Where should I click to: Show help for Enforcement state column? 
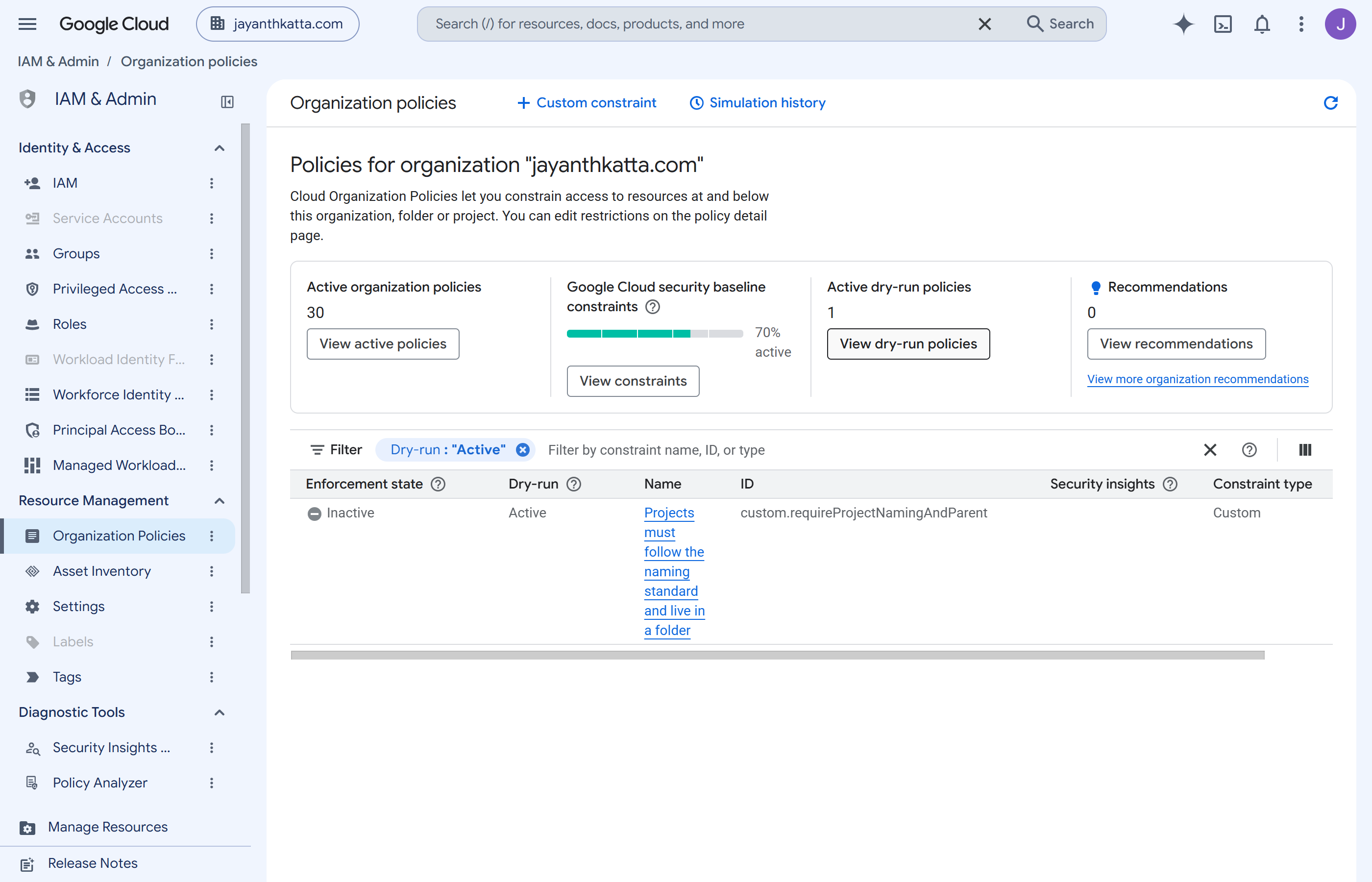pyautogui.click(x=438, y=484)
